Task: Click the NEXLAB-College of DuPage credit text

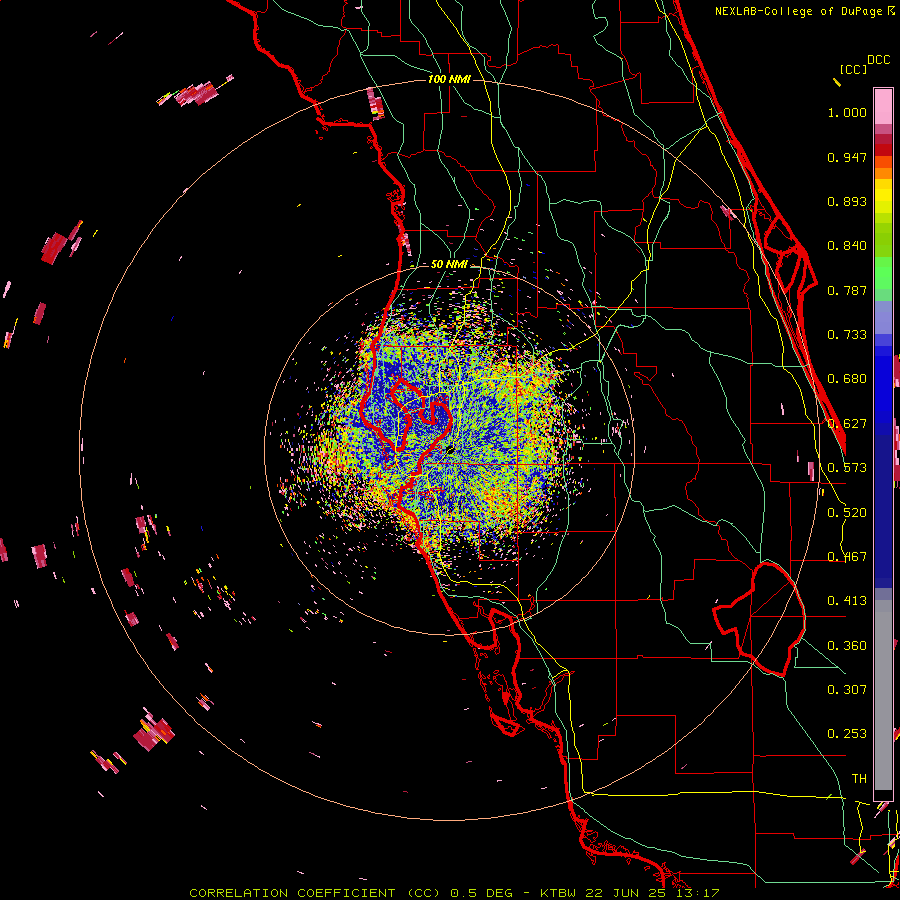Action: [x=800, y=11]
